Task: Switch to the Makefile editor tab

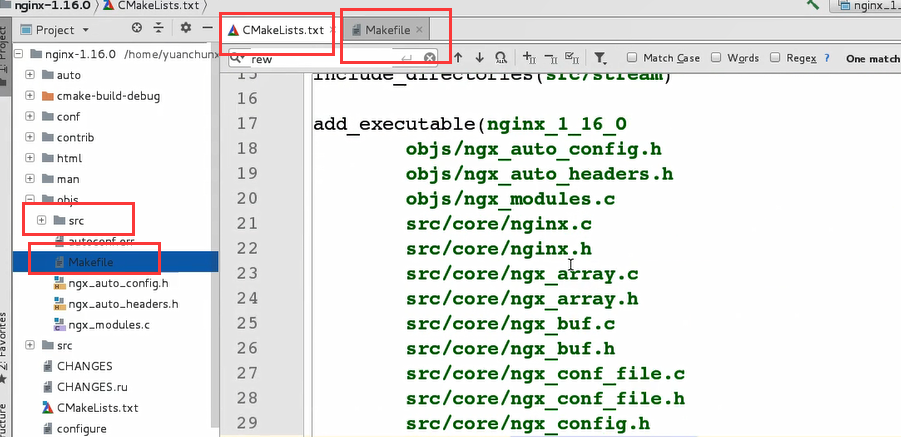Action: click(388, 30)
